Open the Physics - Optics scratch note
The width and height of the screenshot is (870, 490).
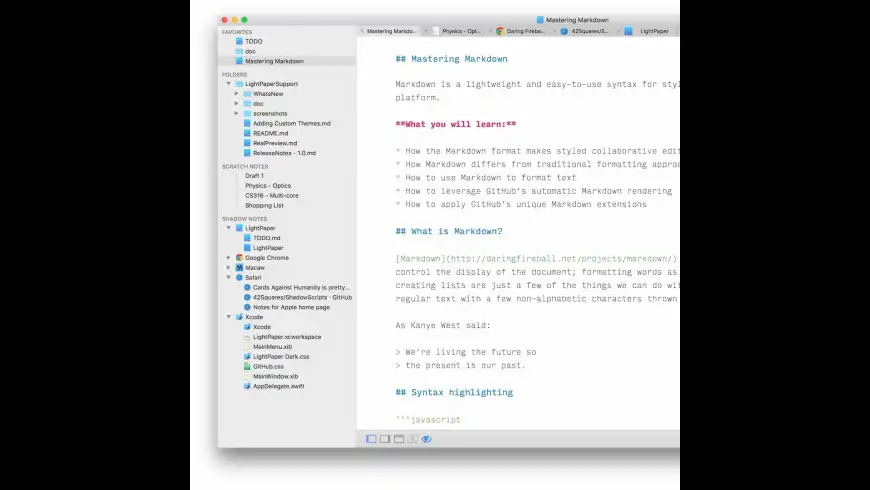pos(268,186)
